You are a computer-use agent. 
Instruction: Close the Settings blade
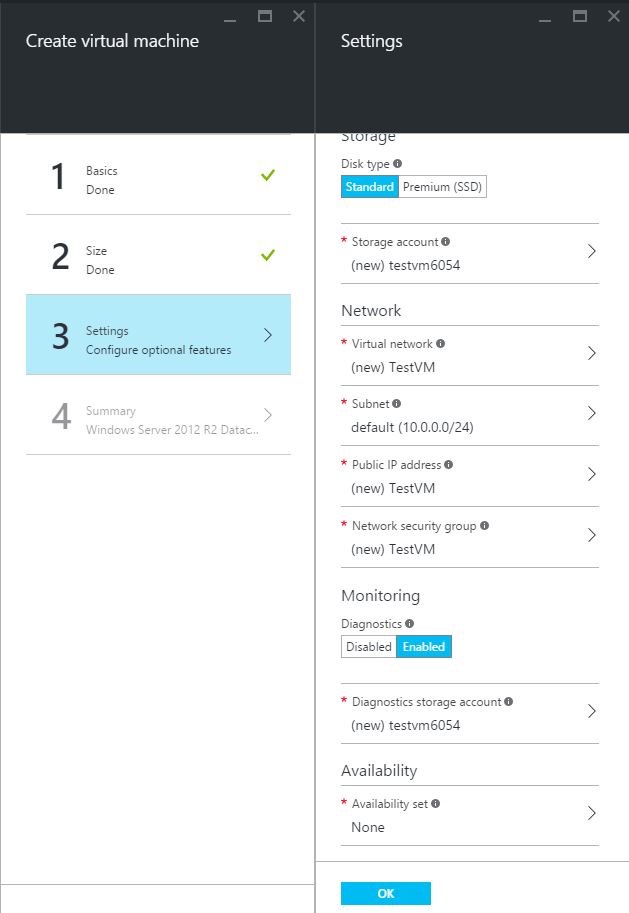click(x=614, y=16)
